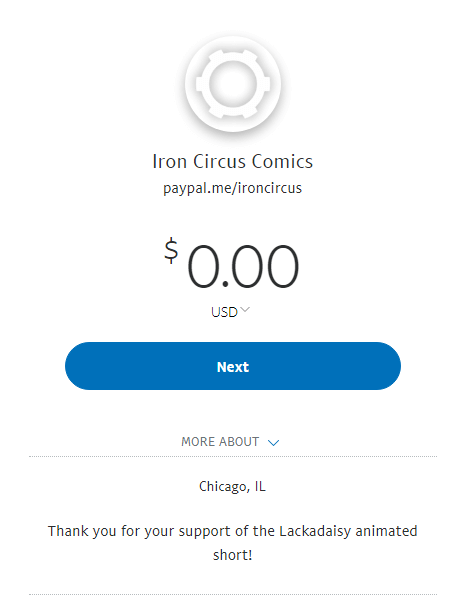Click the inner ring of gear logo
The height and width of the screenshot is (615, 463).
pos(233,84)
